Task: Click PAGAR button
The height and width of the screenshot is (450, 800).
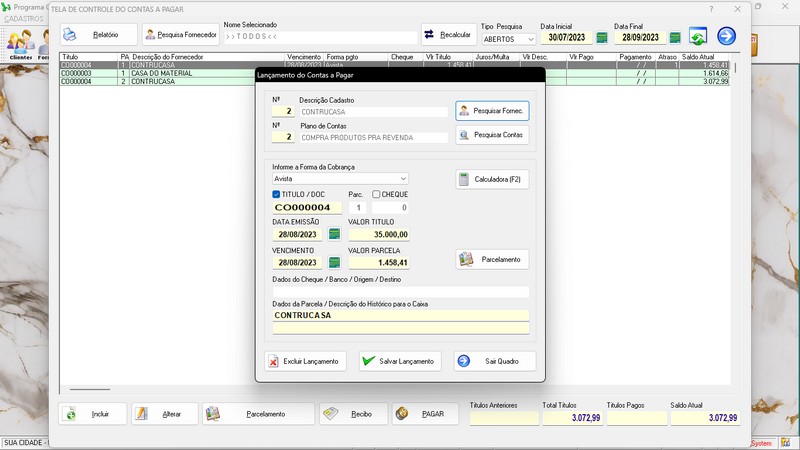Action: [x=425, y=414]
